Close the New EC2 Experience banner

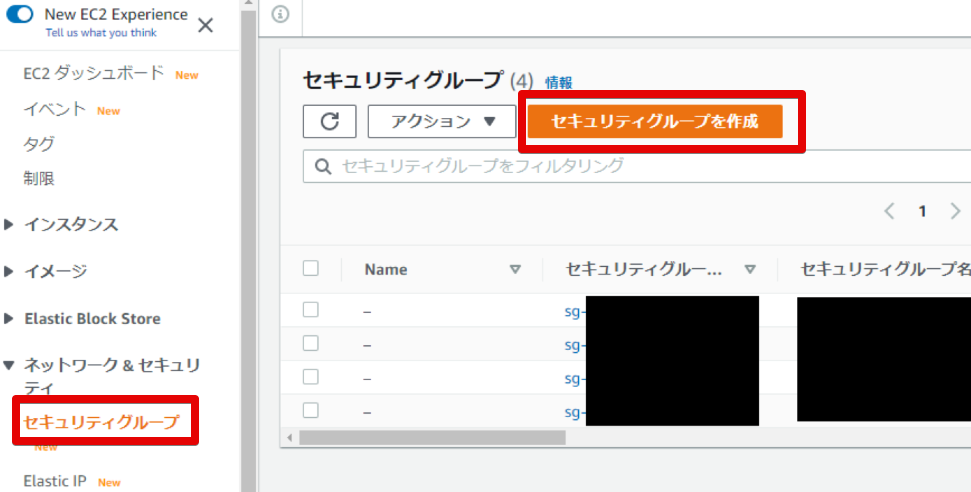pos(205,25)
